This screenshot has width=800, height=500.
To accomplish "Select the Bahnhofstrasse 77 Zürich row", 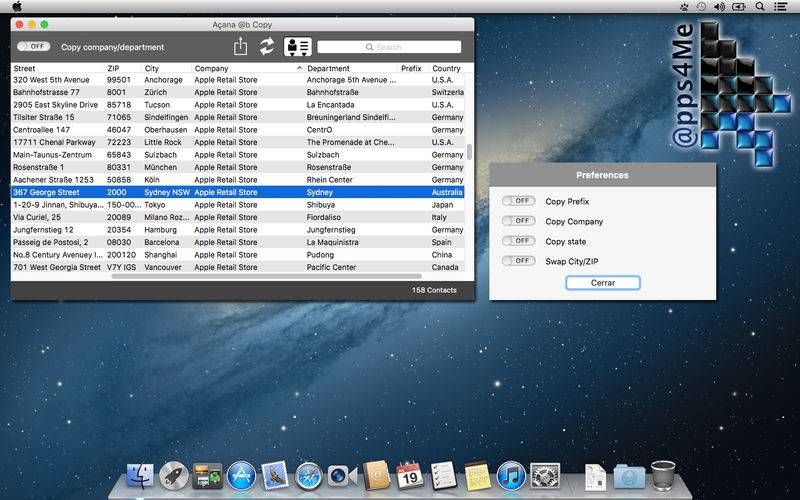I will pyautogui.click(x=238, y=92).
